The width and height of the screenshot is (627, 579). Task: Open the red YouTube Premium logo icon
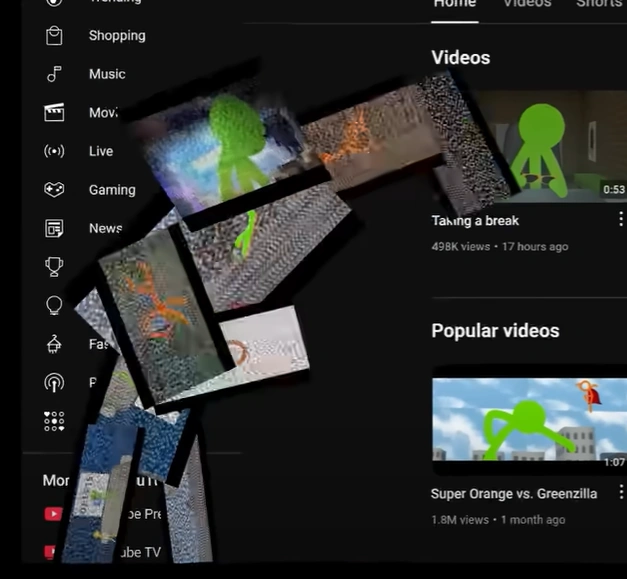53,514
